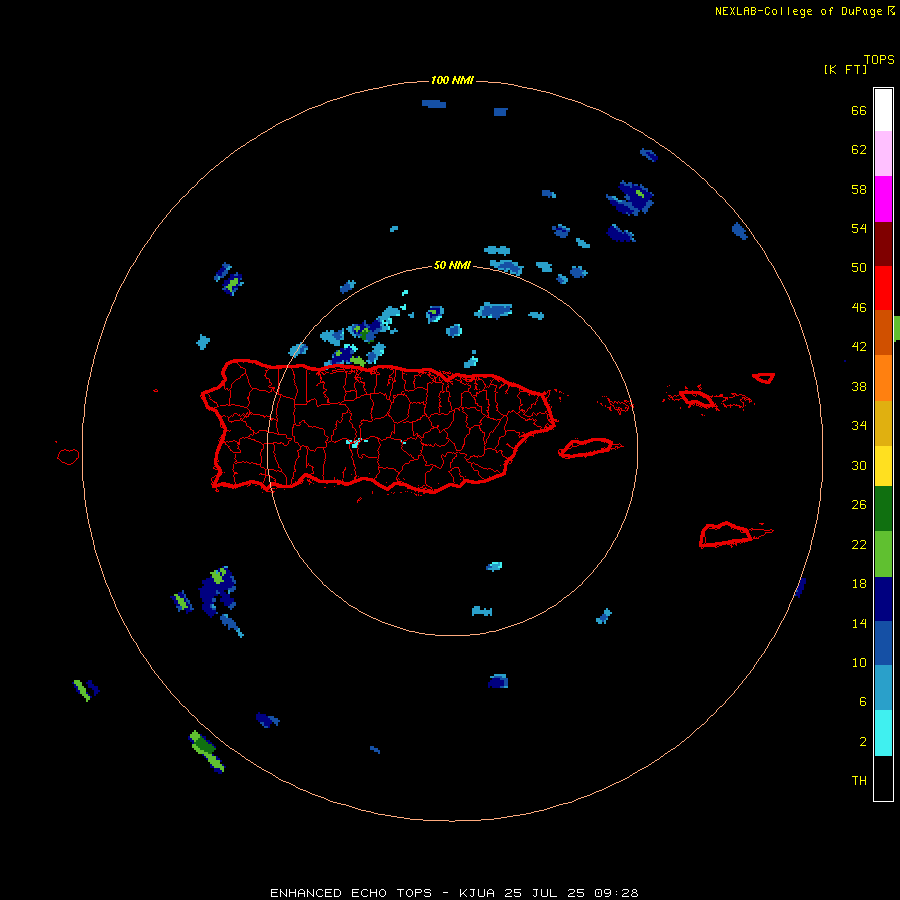Click the cyan swatch near legend bottom
The height and width of the screenshot is (900, 900).
883,732
